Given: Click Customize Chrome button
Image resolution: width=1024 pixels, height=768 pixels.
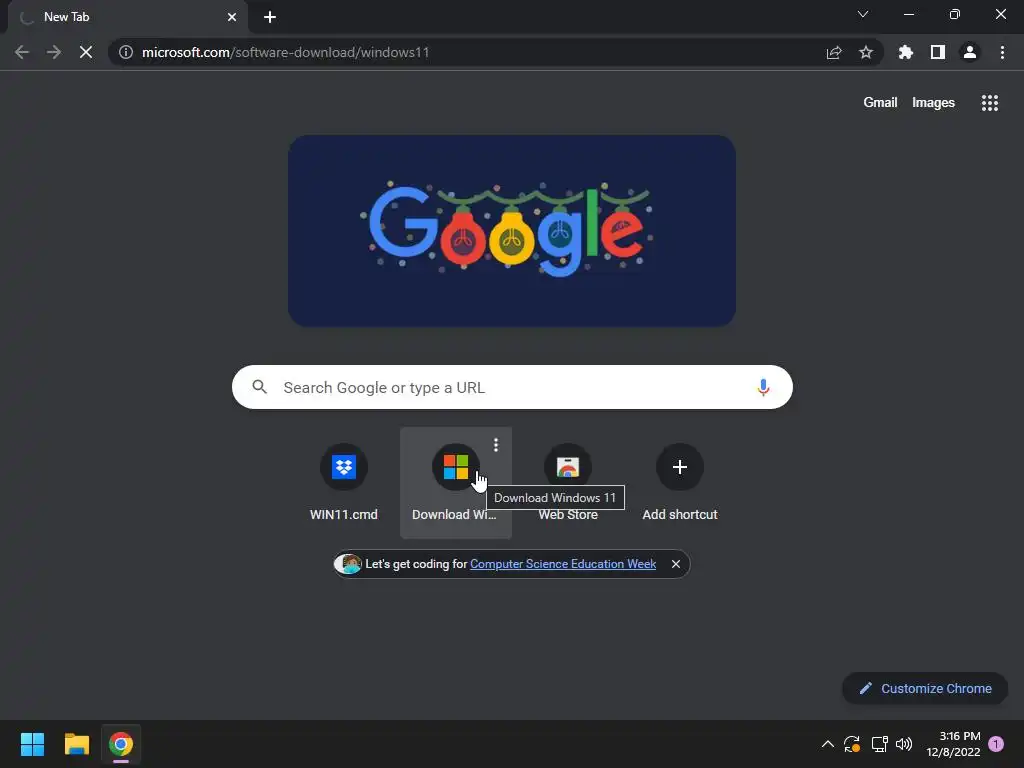Looking at the screenshot, I should coord(925,688).
